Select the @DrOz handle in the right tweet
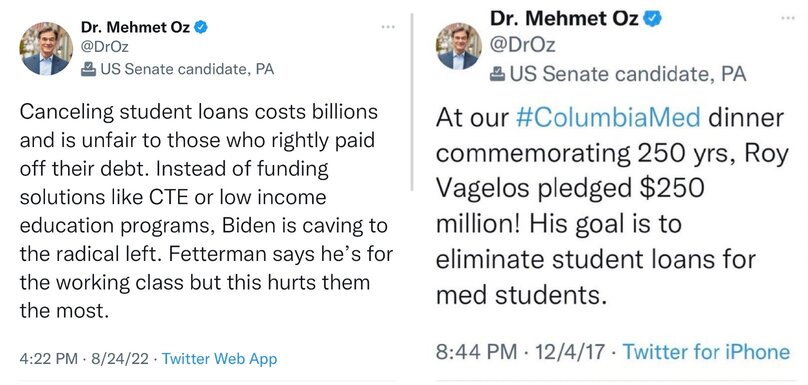The height and width of the screenshot is (385, 808). (523, 45)
